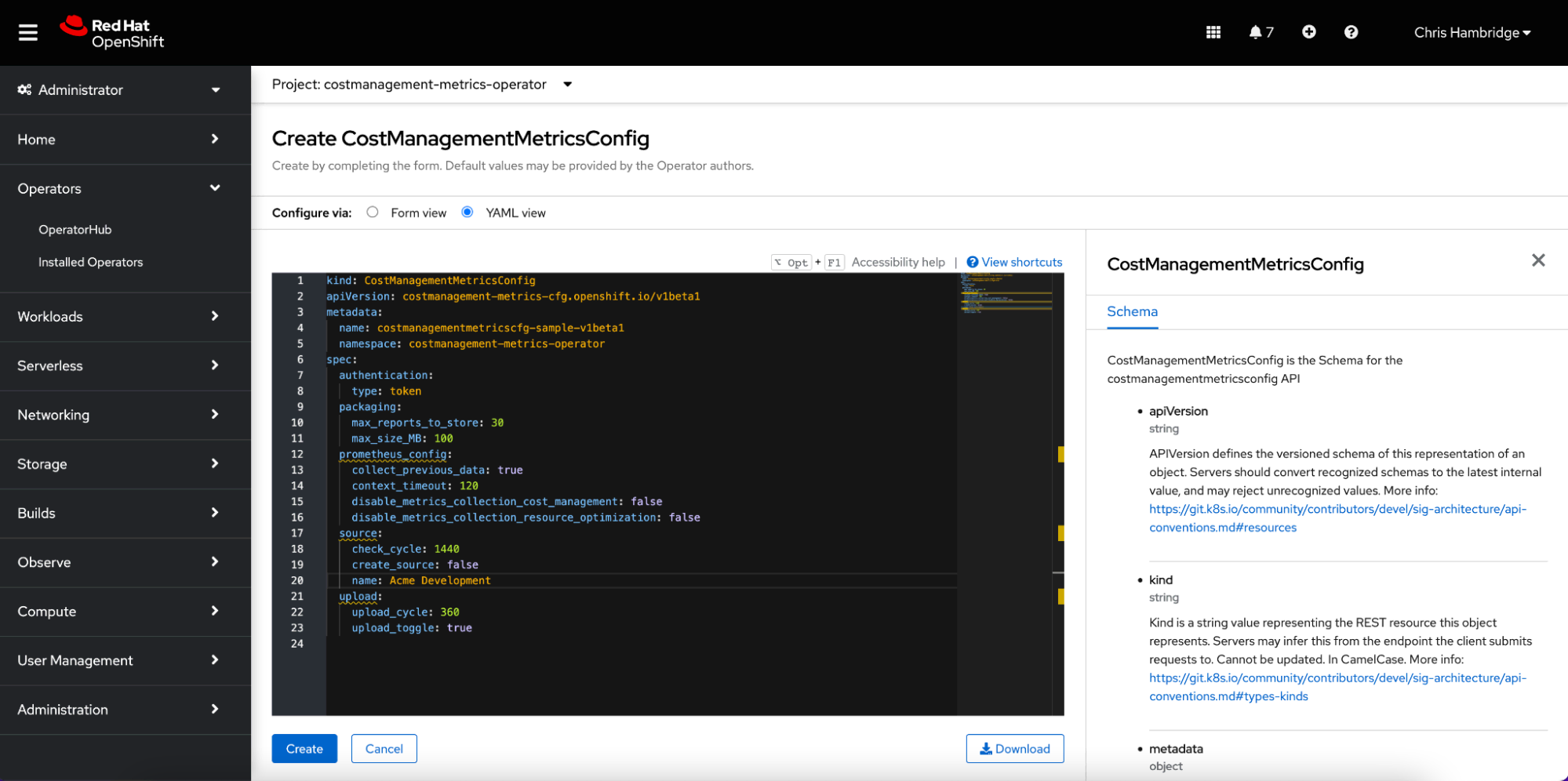
Task: Click the warning marker beside line 17
Action: [x=1061, y=533]
